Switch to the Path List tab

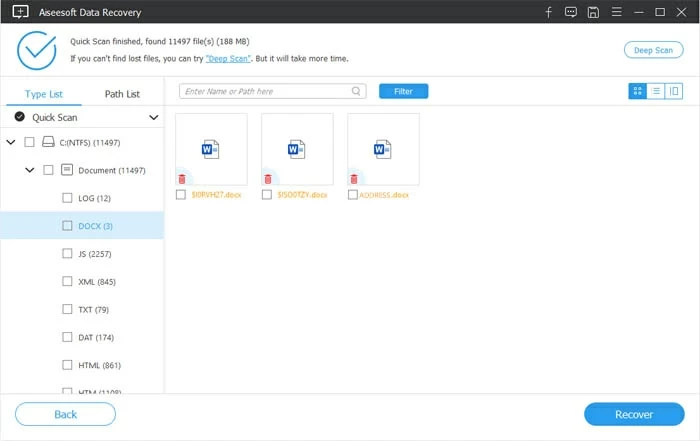pos(122,94)
